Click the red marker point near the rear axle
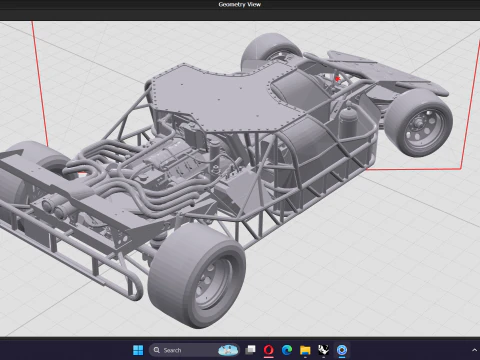480x360 pixels. tap(337, 79)
